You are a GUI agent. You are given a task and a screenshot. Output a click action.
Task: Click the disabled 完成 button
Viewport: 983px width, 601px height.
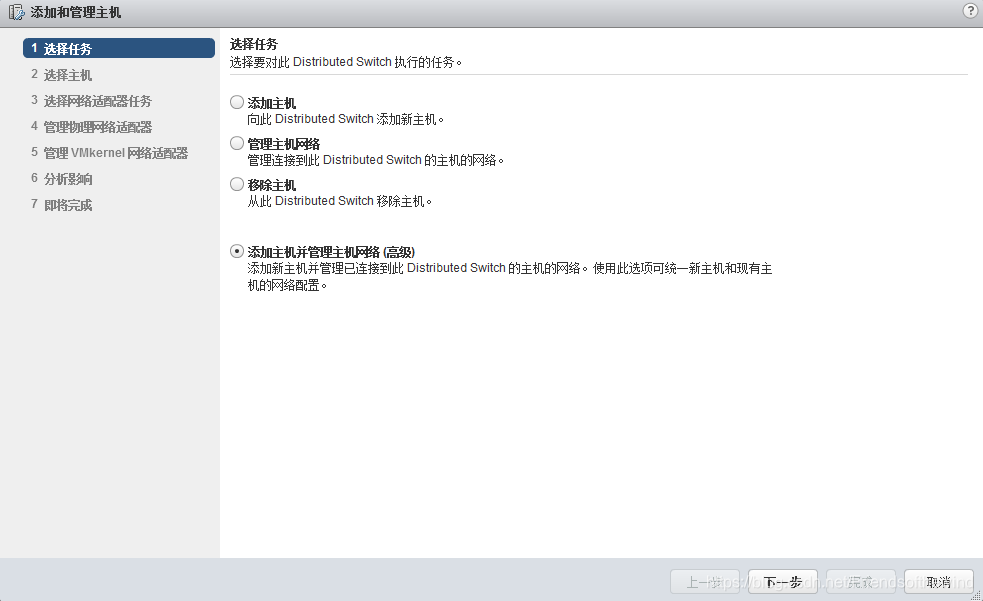[x=861, y=582]
